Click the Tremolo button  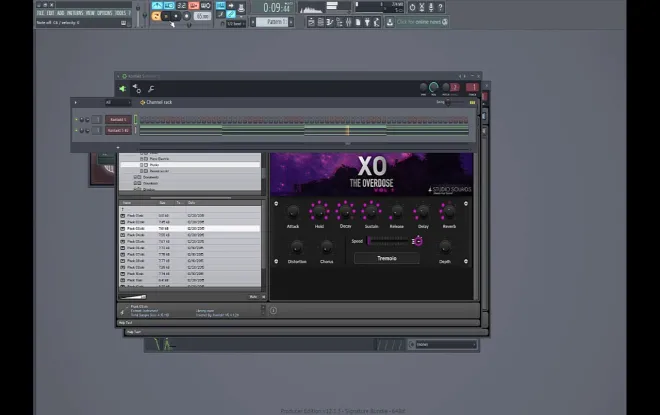[387, 258]
